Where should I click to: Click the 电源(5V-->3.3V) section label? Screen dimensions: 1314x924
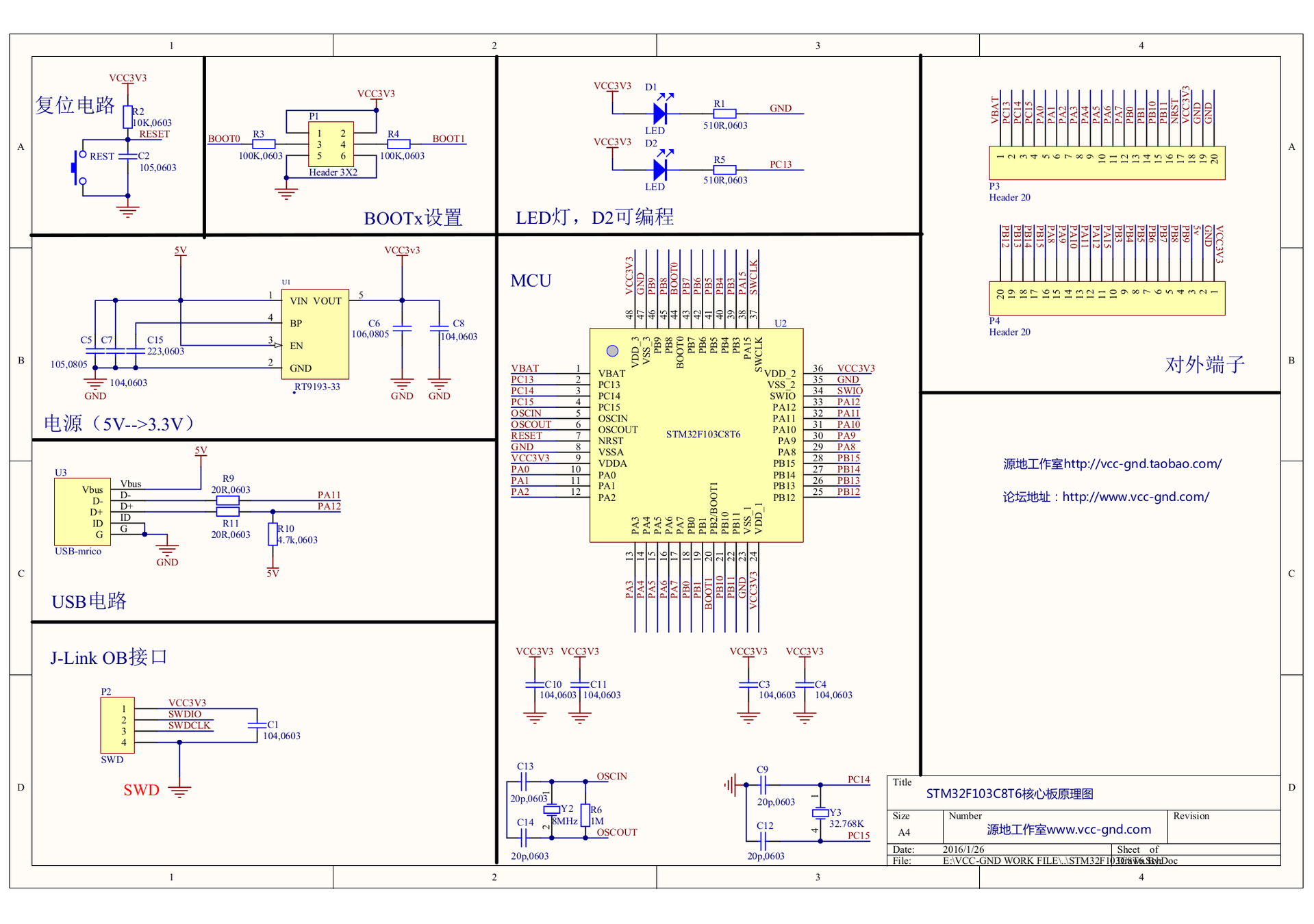pyautogui.click(x=119, y=424)
